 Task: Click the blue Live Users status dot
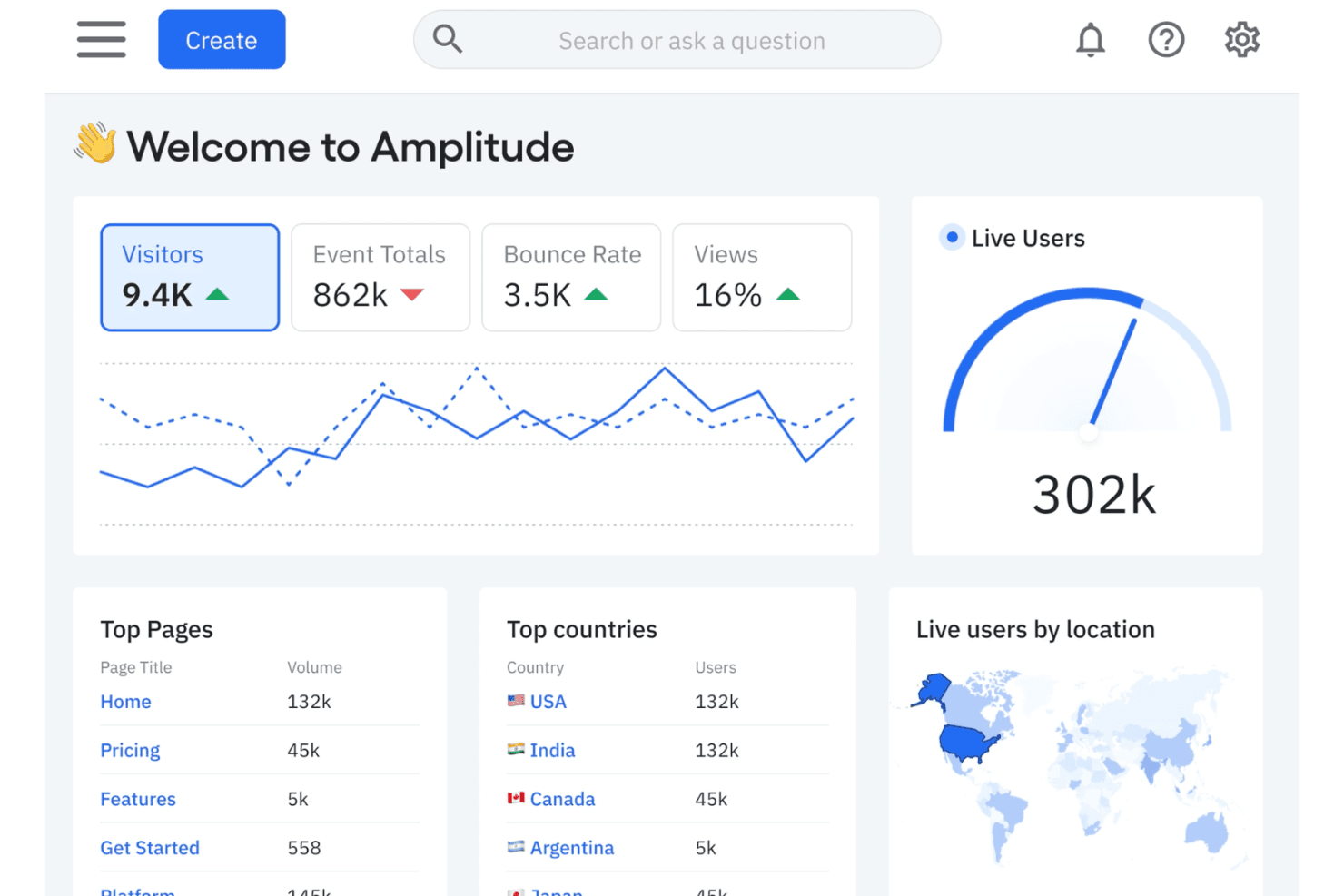tap(952, 238)
